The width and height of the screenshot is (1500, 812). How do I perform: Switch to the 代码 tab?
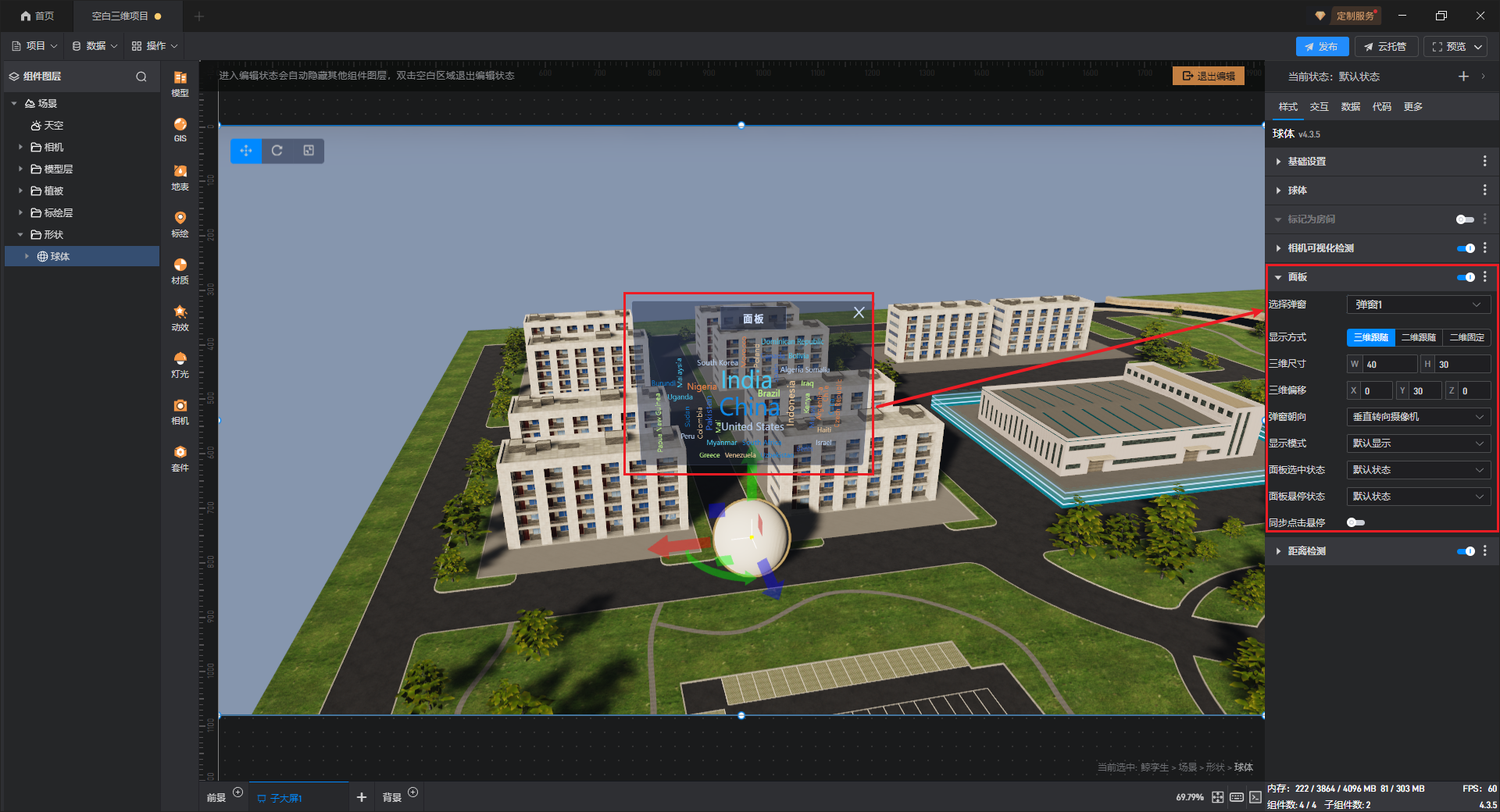point(1382,107)
